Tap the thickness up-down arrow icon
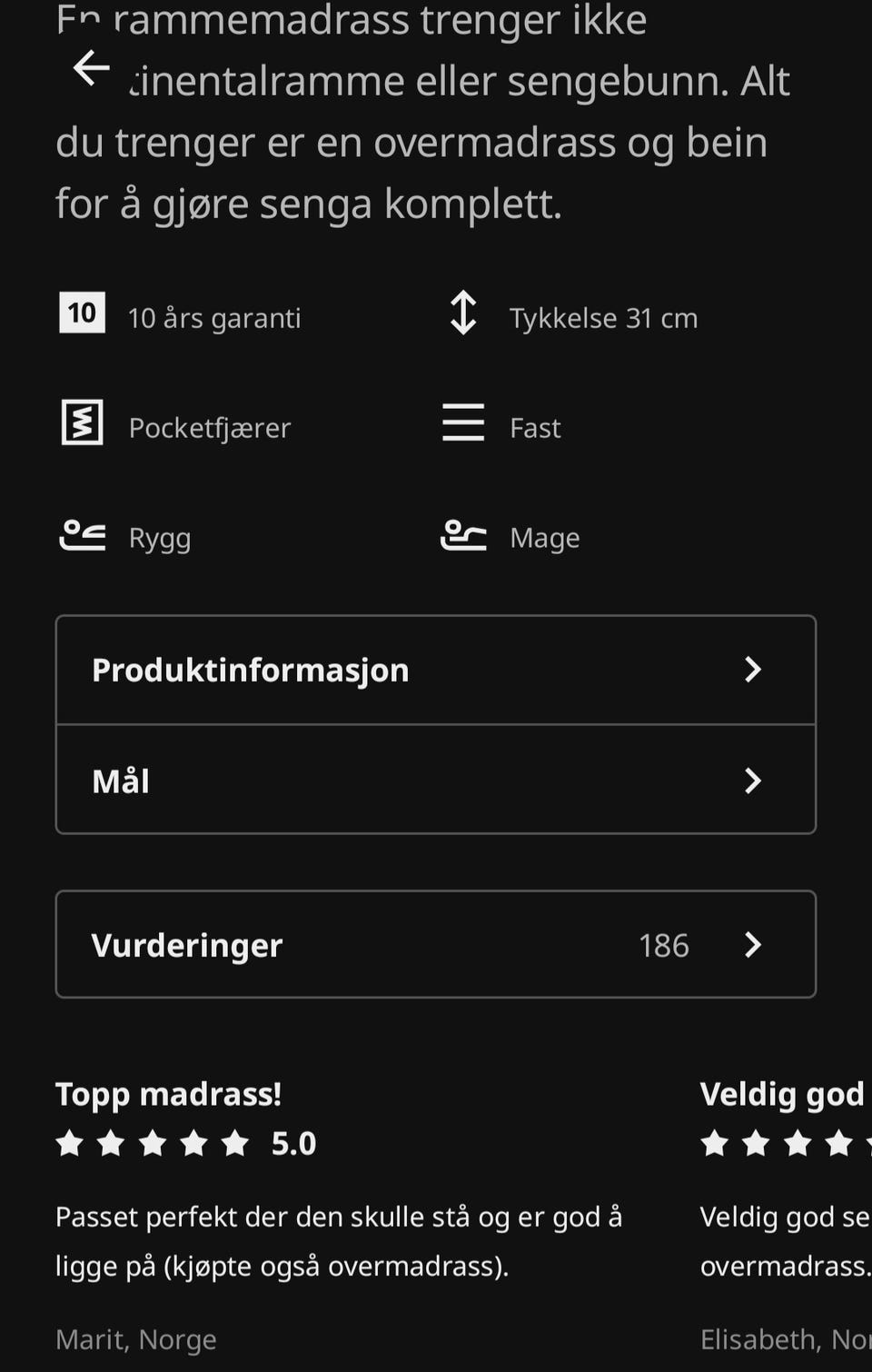This screenshot has width=872, height=1372. [x=463, y=313]
